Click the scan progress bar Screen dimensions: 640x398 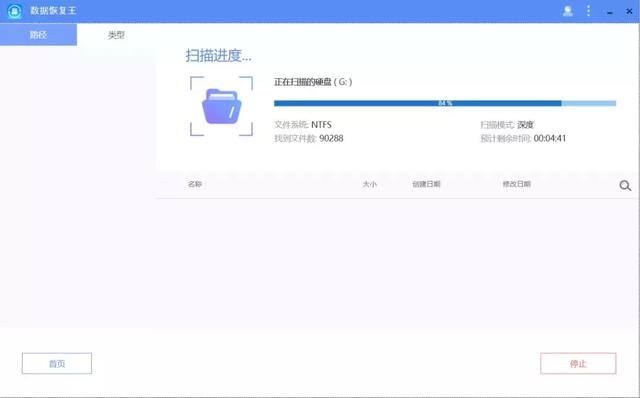(445, 103)
